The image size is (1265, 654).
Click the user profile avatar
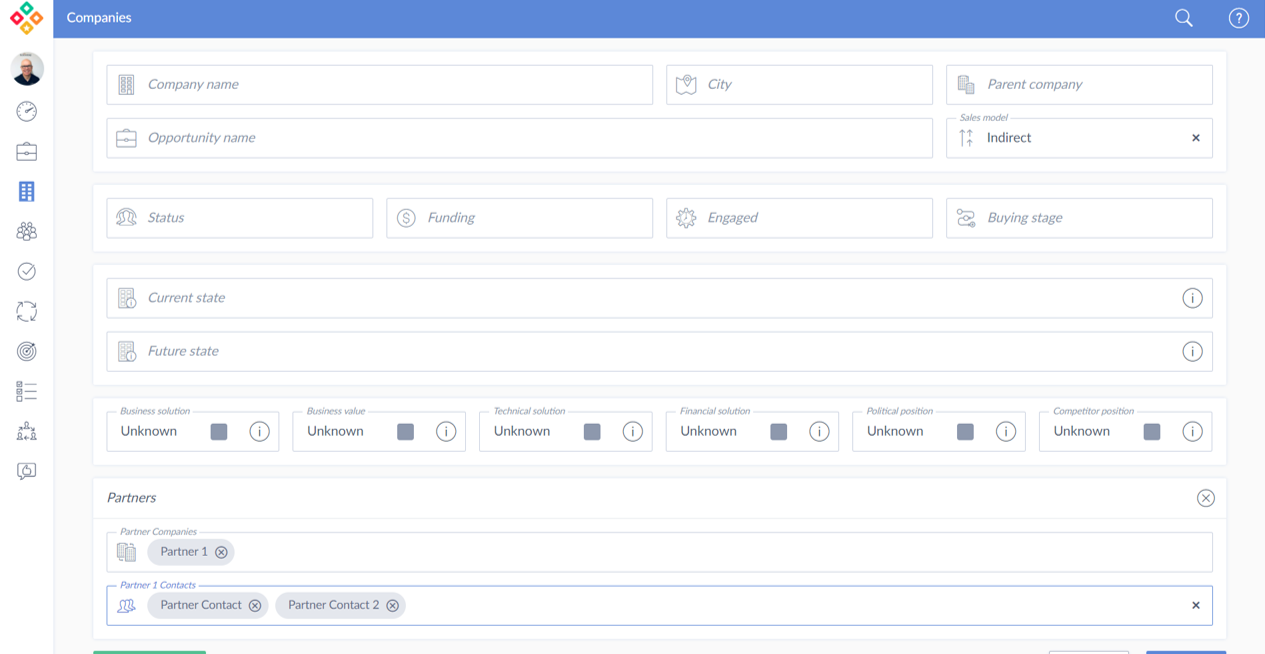coord(27,69)
